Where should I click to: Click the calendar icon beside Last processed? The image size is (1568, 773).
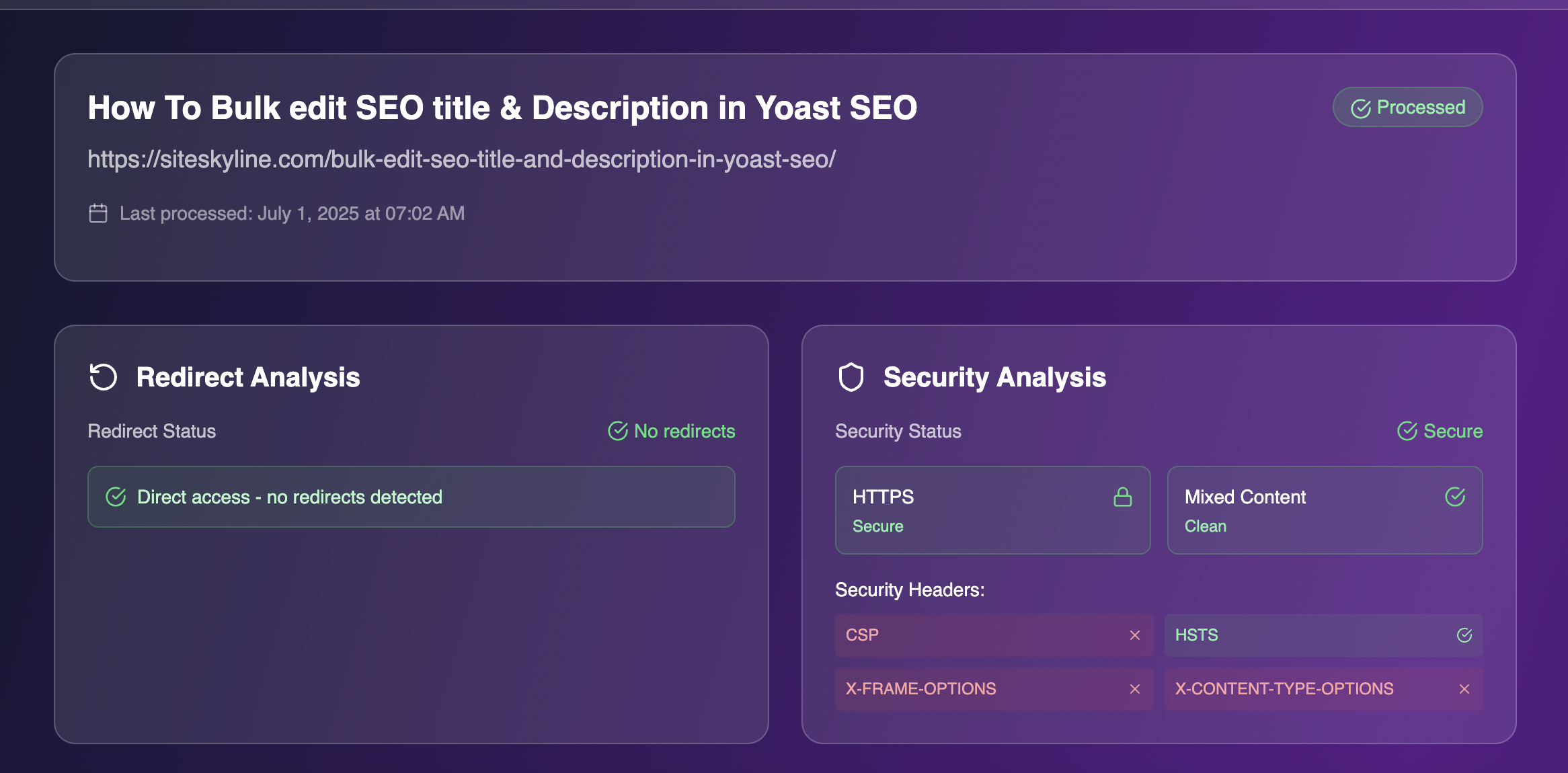click(x=98, y=214)
